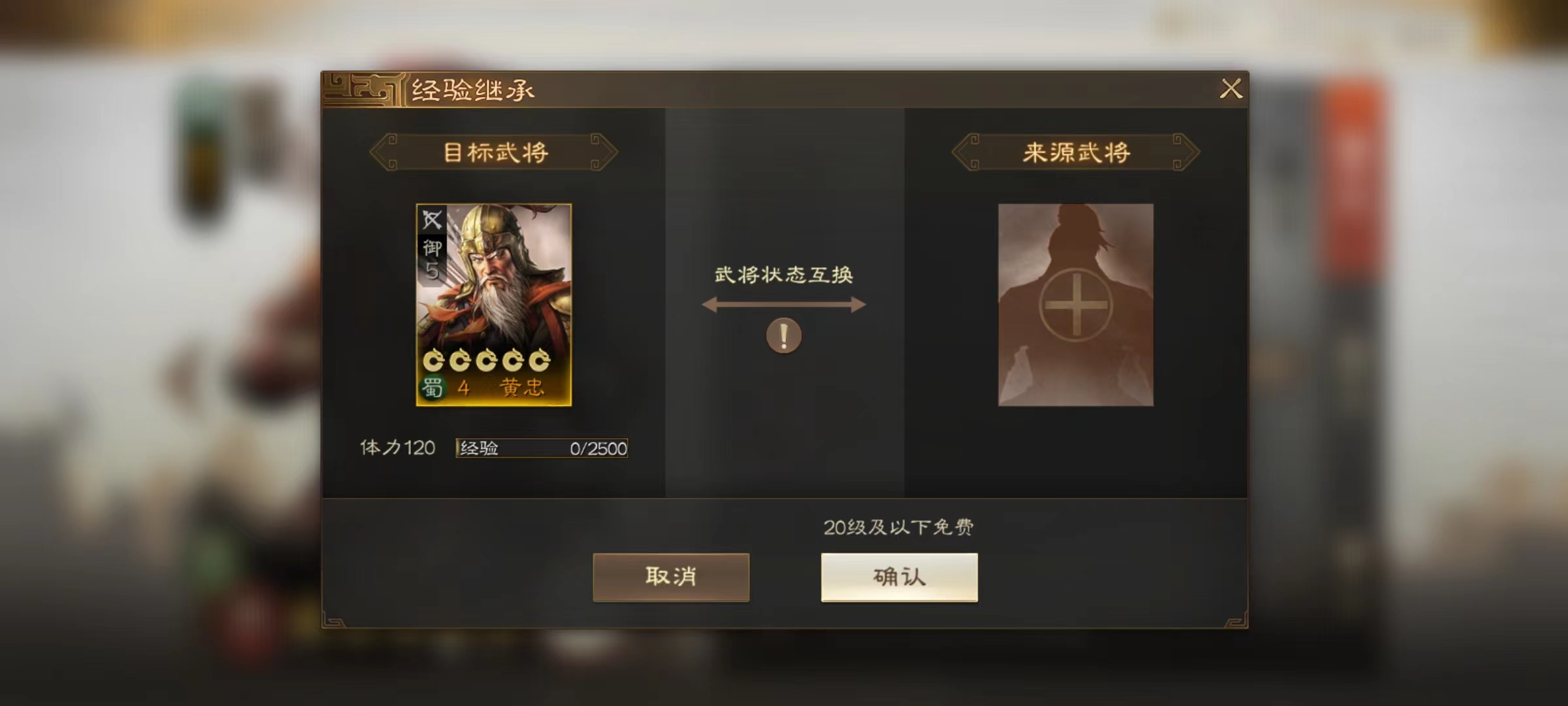Click the 御 cost label on card
Image resolution: width=1568 pixels, height=706 pixels.
(432, 248)
